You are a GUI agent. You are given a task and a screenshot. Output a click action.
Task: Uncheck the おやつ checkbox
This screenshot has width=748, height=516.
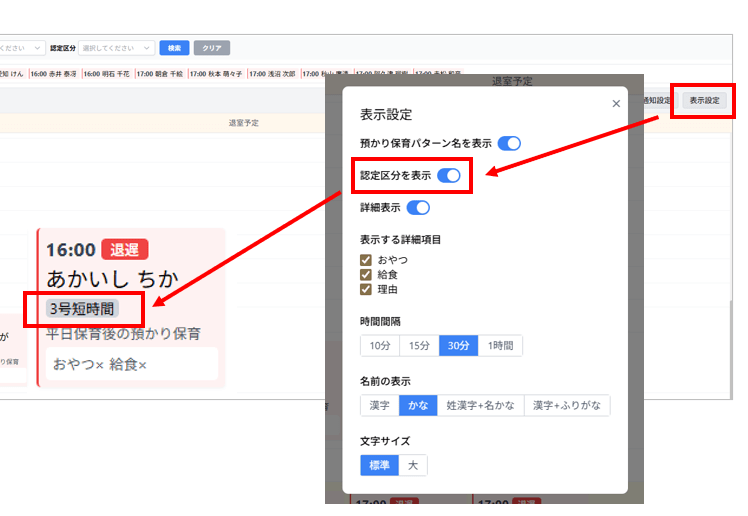pyautogui.click(x=366, y=260)
